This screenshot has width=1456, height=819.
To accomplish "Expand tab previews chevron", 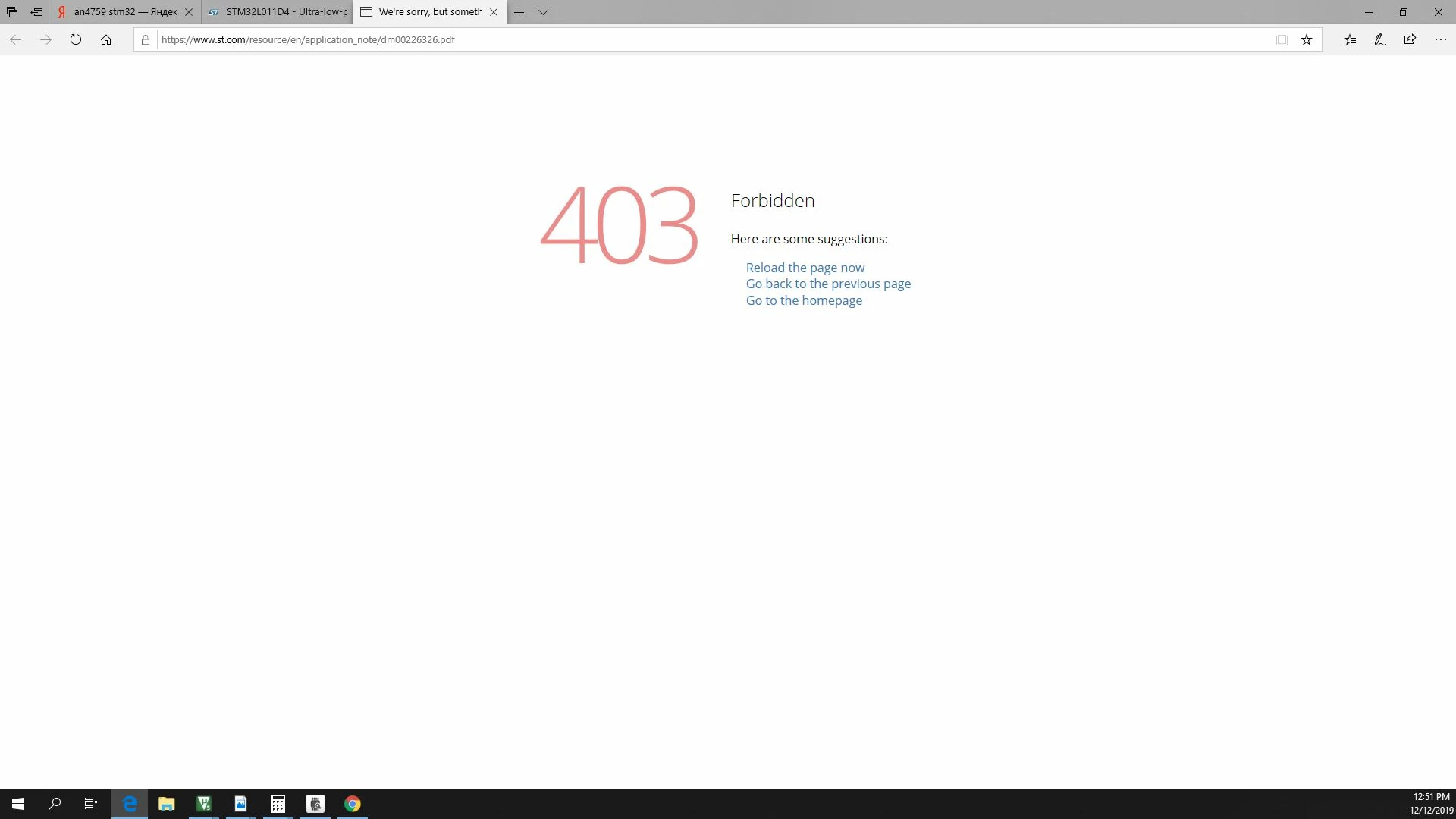I will tap(543, 12).
